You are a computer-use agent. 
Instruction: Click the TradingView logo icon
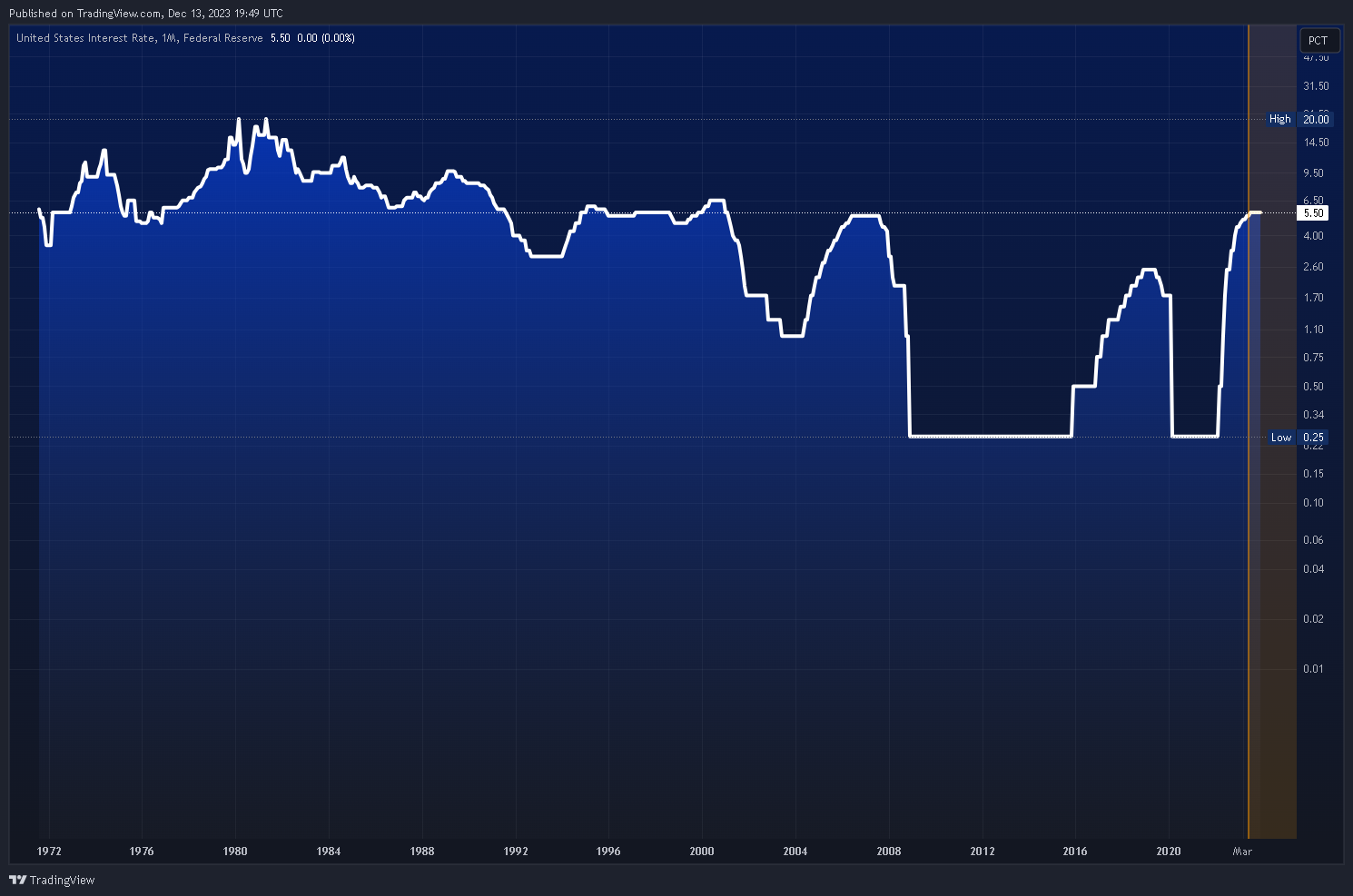[17, 880]
